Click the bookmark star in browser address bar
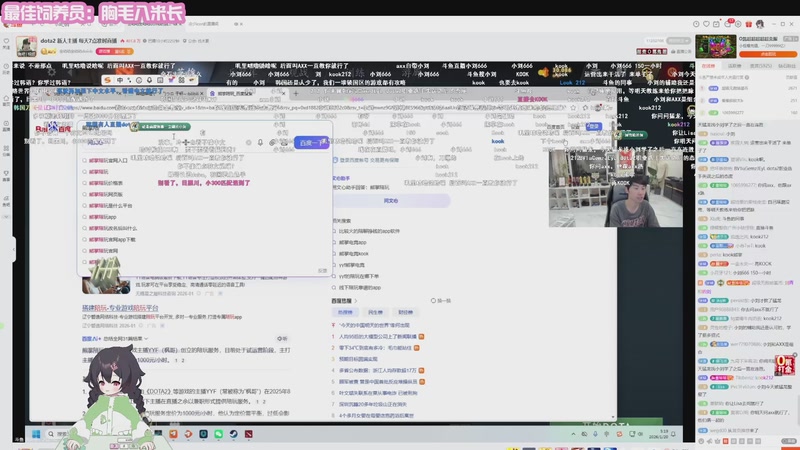 tap(573, 108)
